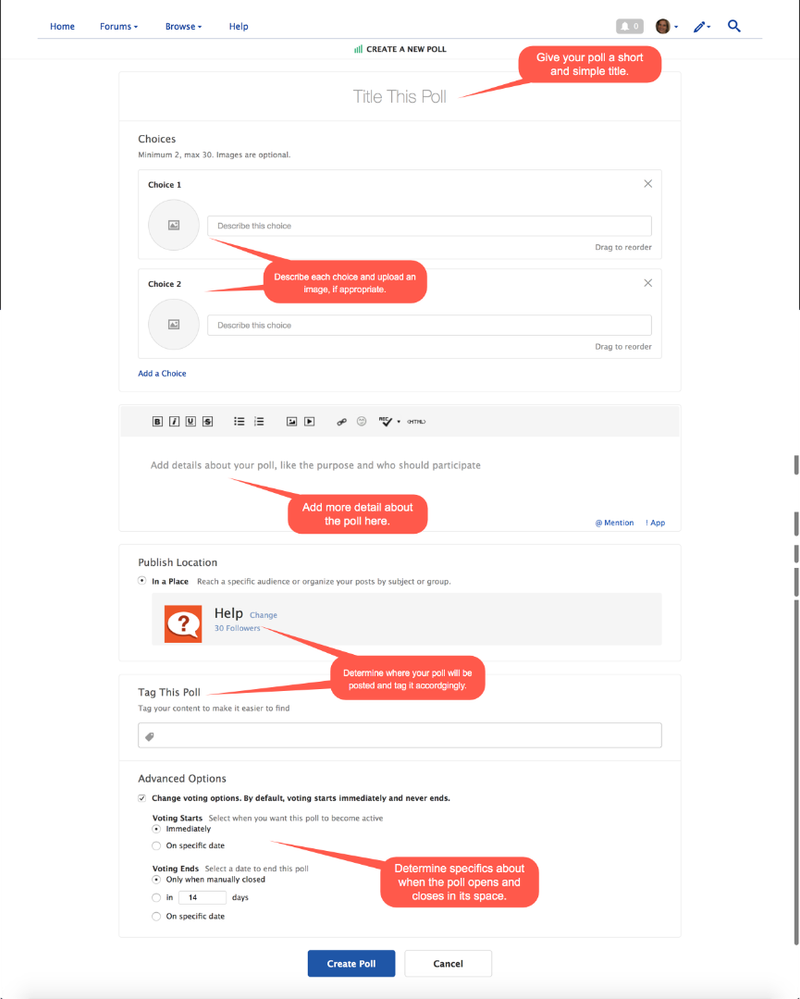Go to the Home menu item

(62, 26)
